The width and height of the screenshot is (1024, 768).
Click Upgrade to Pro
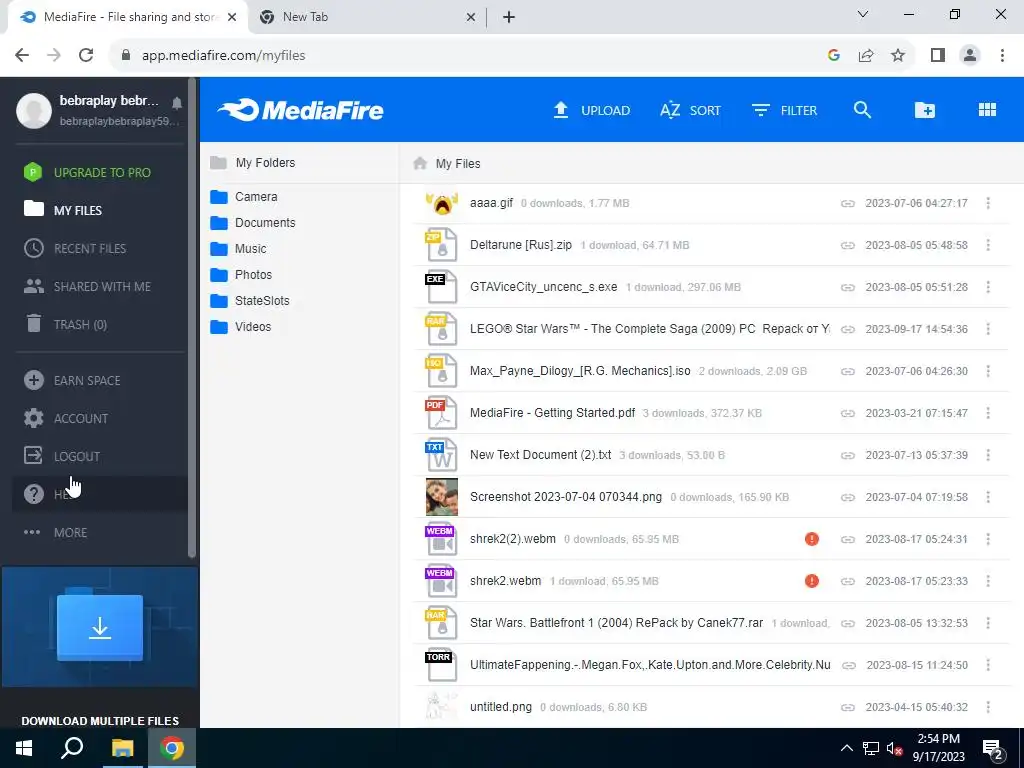pos(88,172)
